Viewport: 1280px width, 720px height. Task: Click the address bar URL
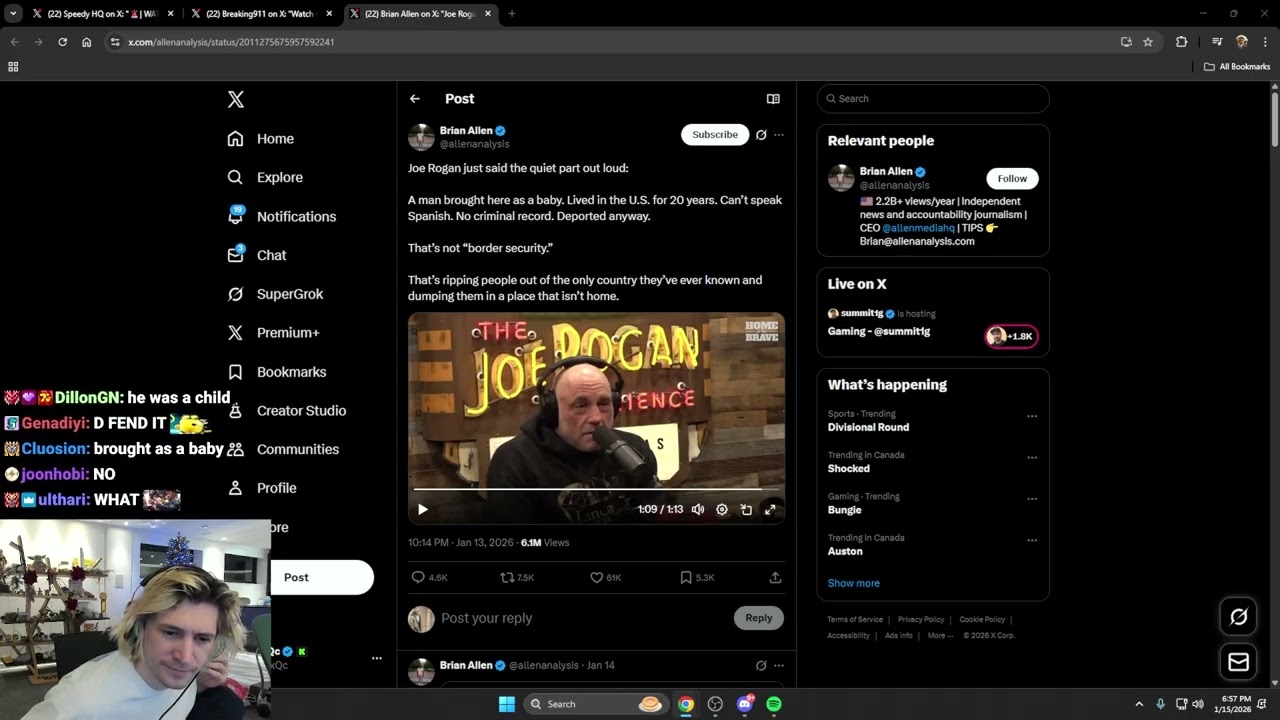tap(231, 42)
